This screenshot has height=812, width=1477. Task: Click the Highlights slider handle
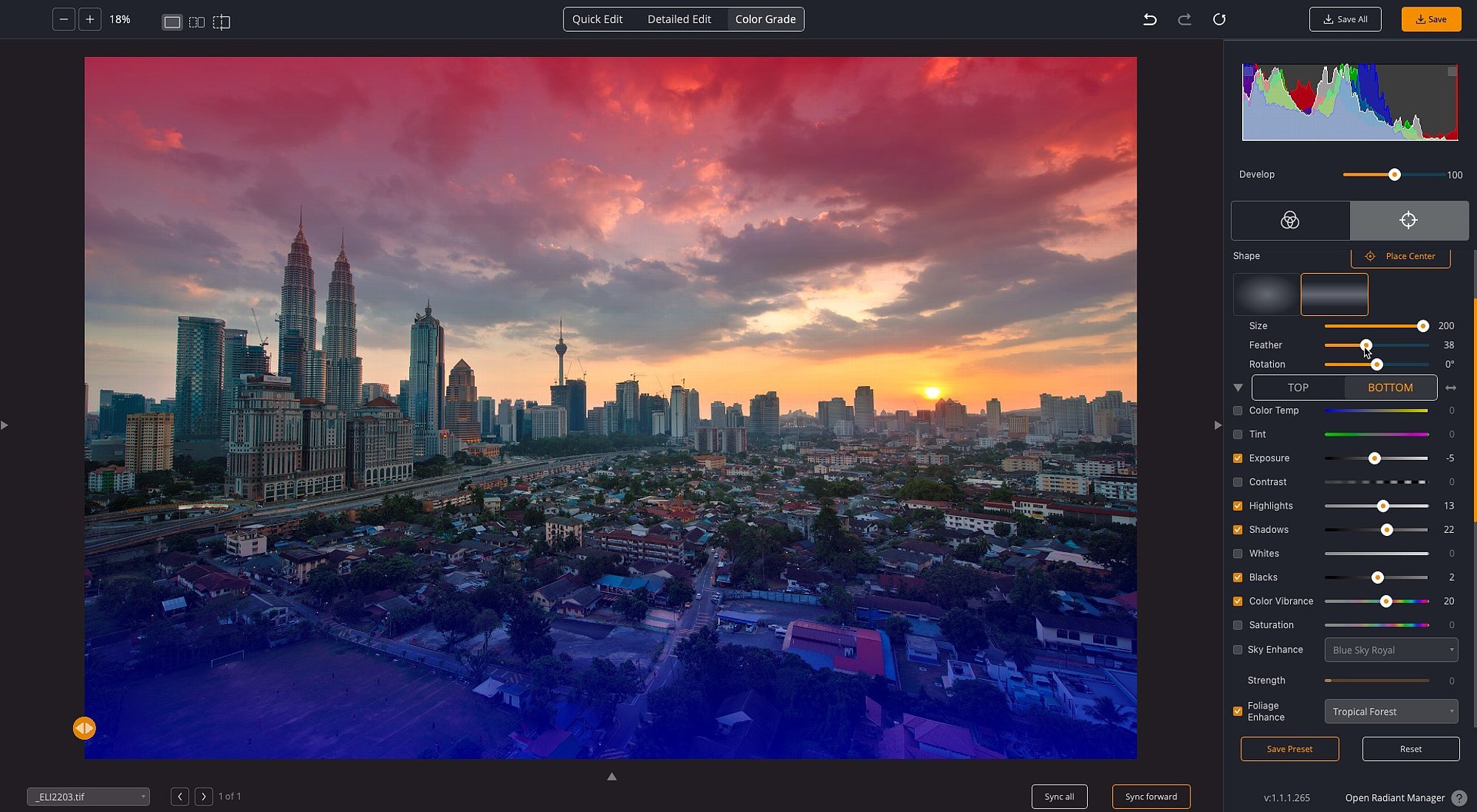1383,506
